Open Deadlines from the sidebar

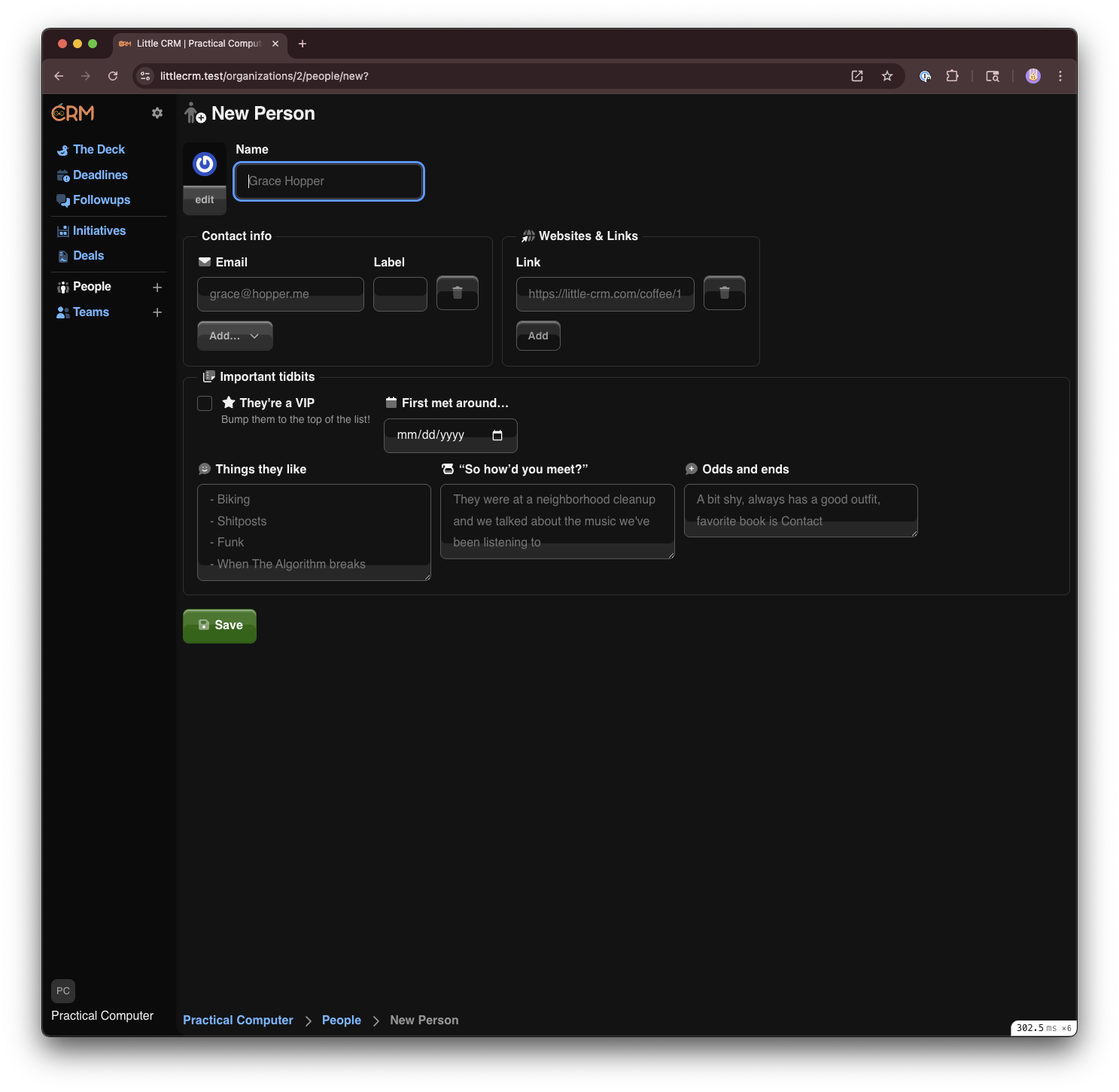tap(100, 175)
